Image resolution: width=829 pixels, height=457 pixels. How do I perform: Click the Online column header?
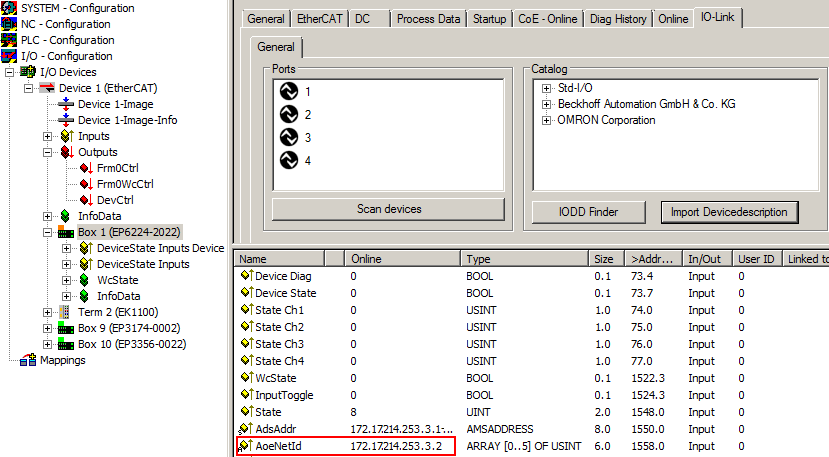[x=403, y=259]
